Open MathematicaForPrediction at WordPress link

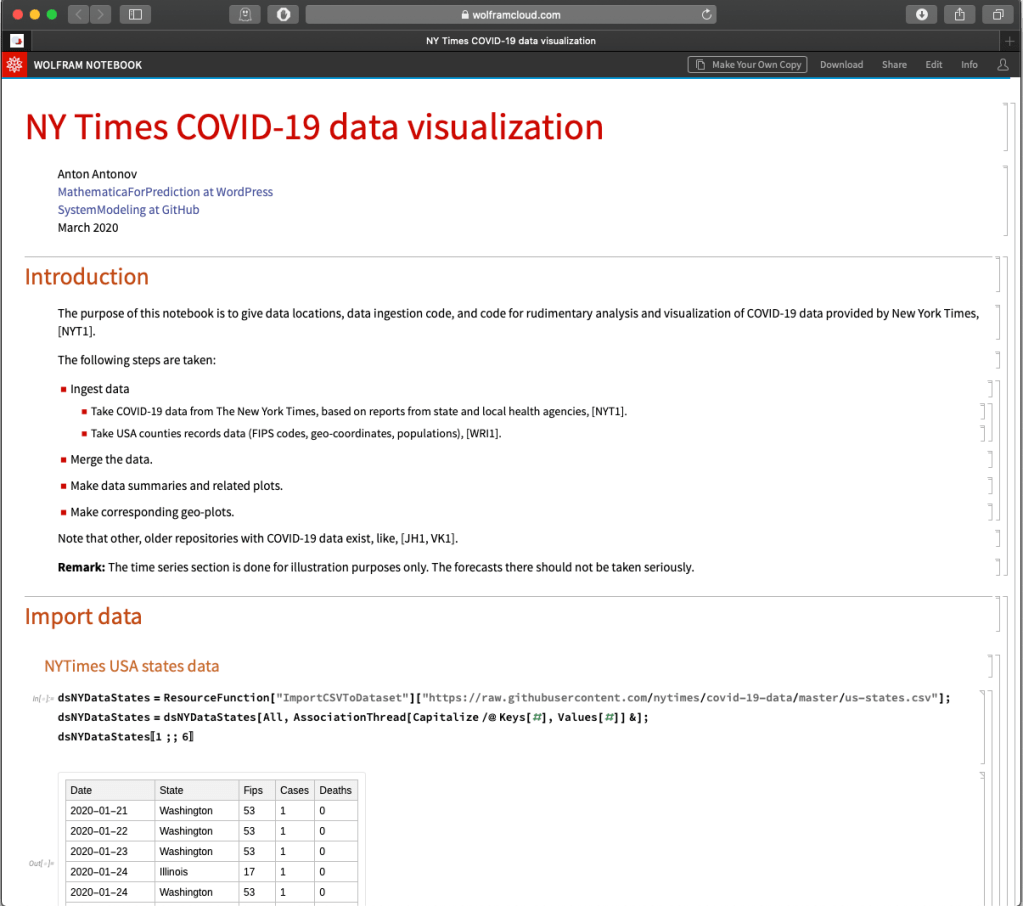[x=165, y=192]
